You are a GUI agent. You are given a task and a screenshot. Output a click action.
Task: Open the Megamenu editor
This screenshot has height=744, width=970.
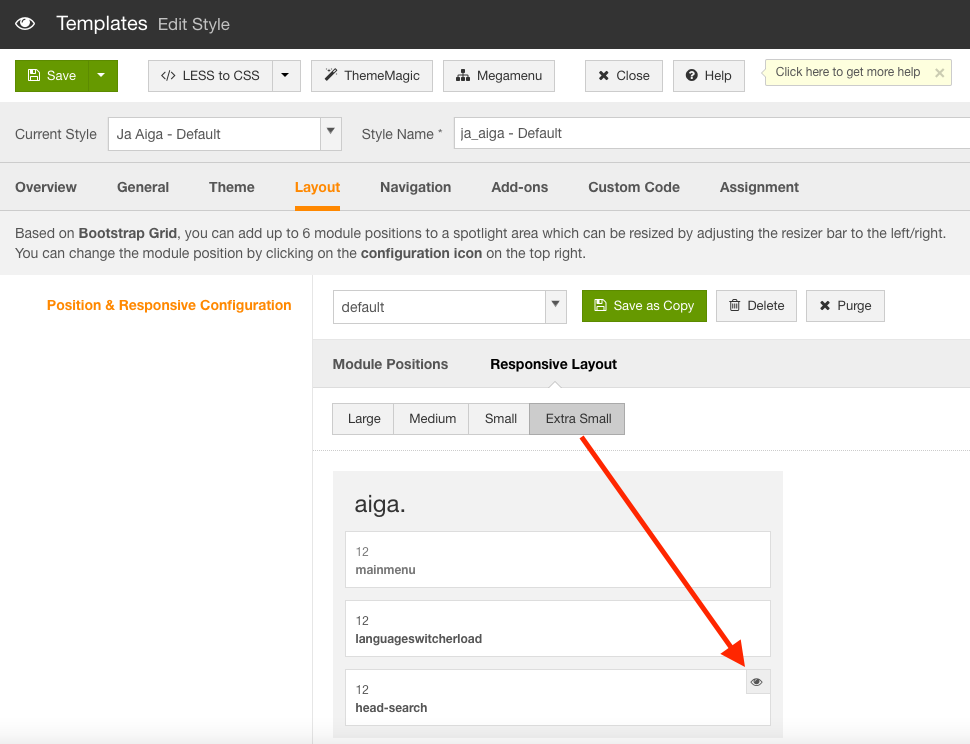pos(499,75)
